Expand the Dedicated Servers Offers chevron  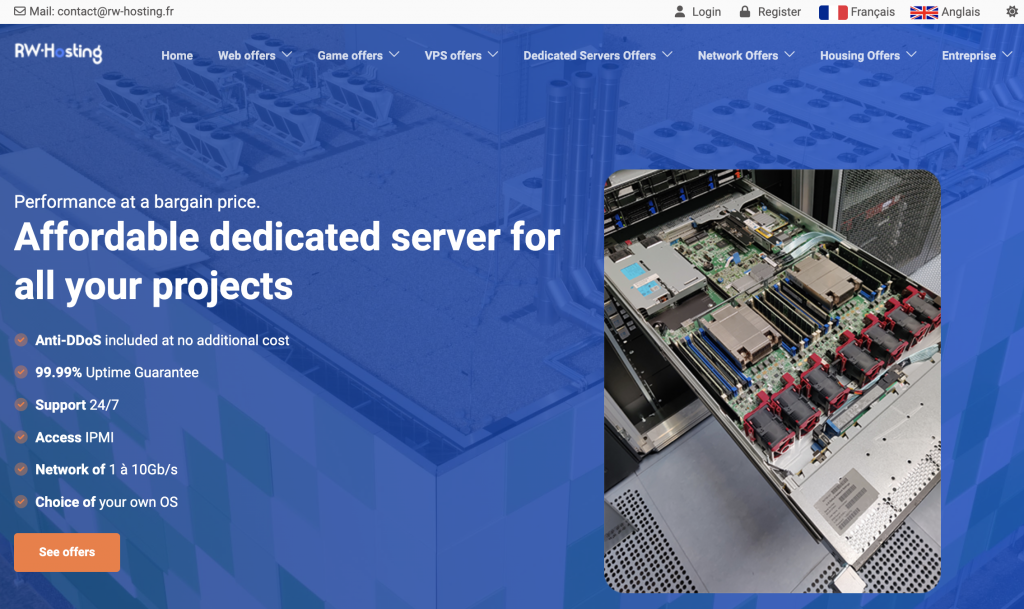[667, 55]
